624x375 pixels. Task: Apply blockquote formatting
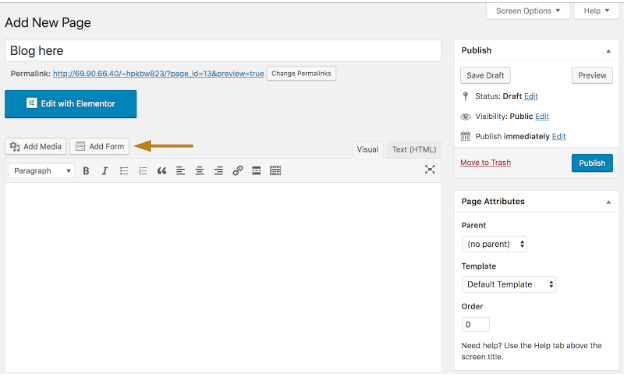[x=162, y=171]
